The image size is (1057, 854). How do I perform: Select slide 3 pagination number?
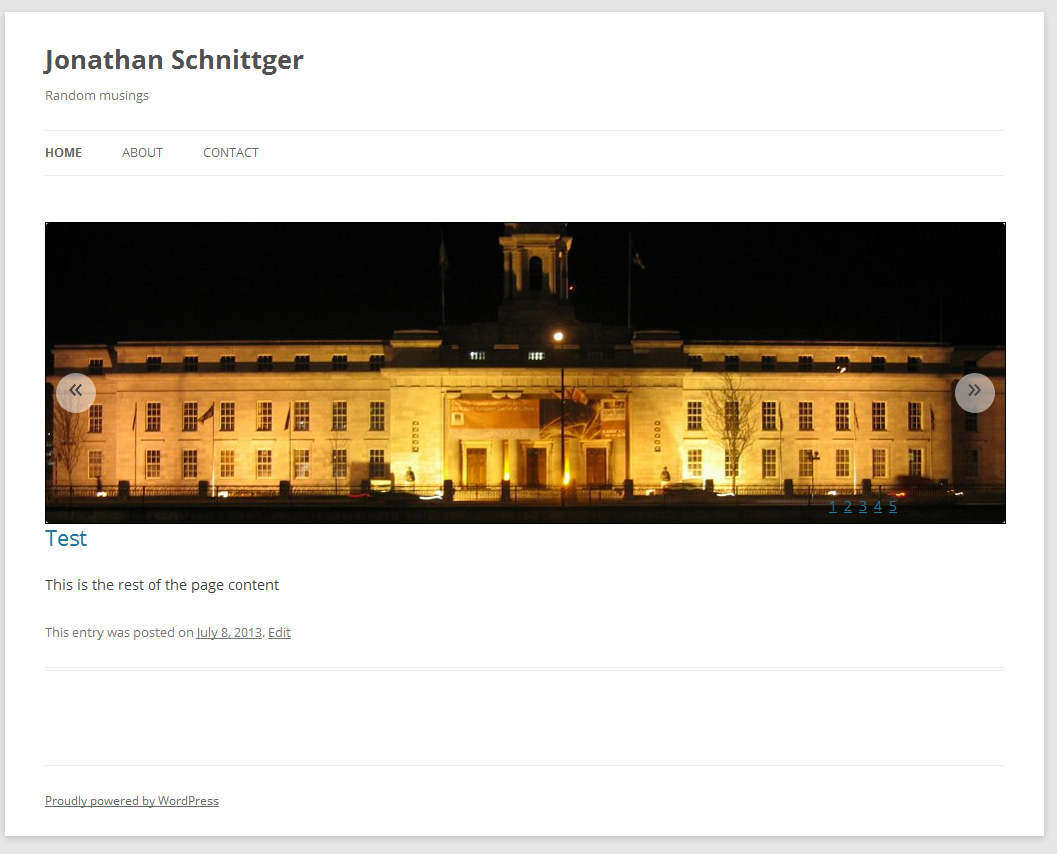tap(862, 506)
